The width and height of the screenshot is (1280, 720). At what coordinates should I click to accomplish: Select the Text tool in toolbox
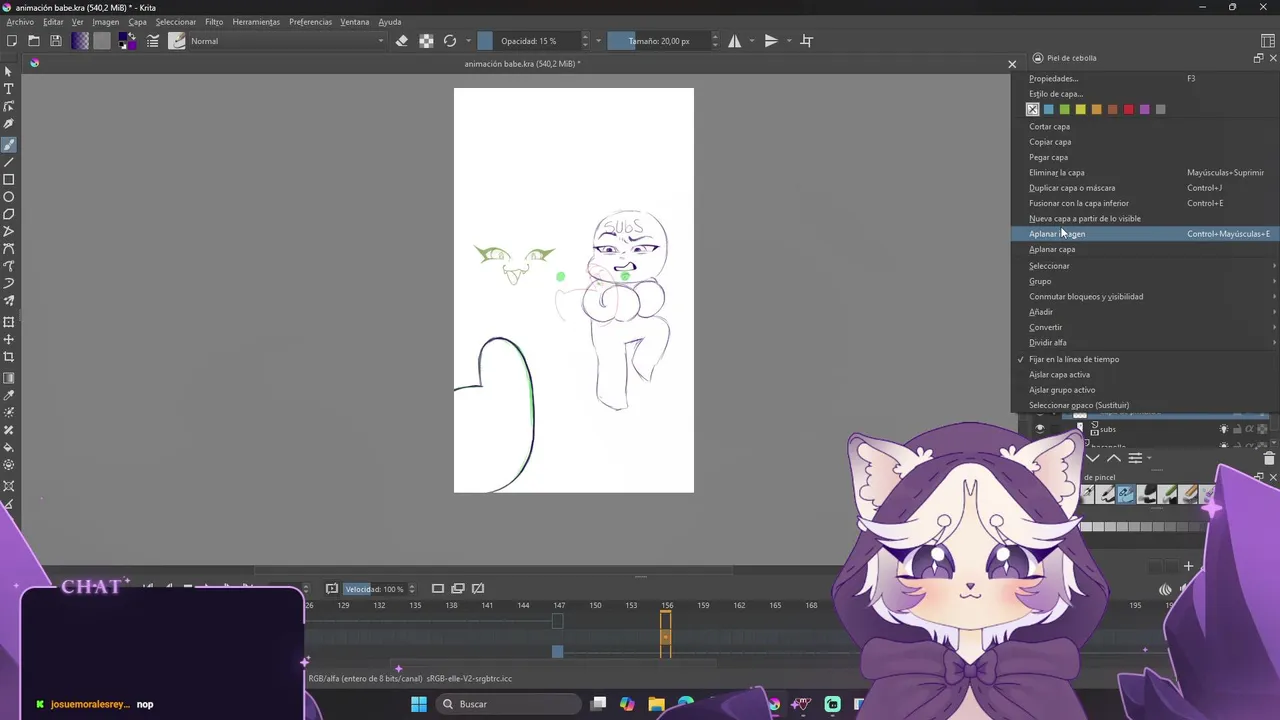tap(9, 89)
